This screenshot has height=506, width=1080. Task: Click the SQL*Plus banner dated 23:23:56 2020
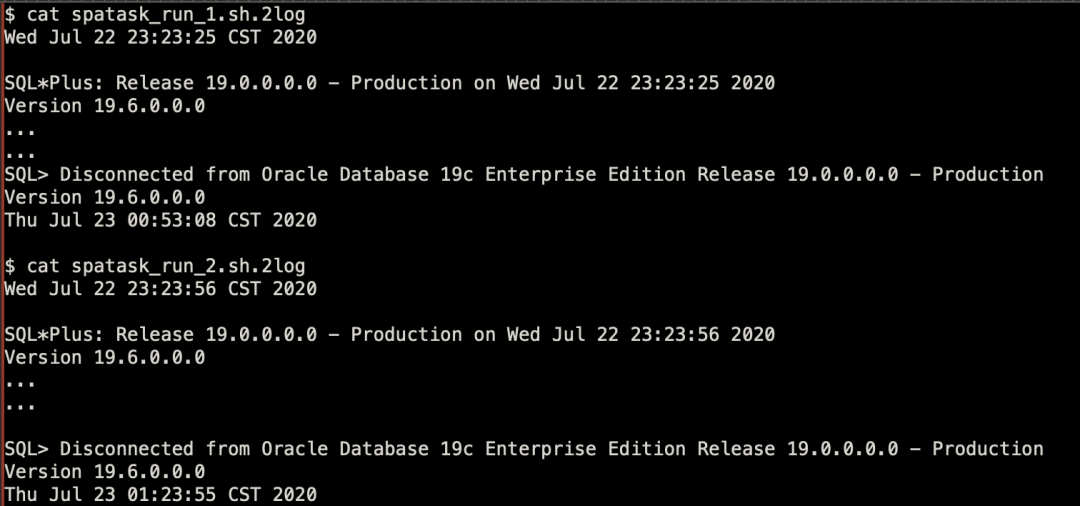[x=390, y=334]
